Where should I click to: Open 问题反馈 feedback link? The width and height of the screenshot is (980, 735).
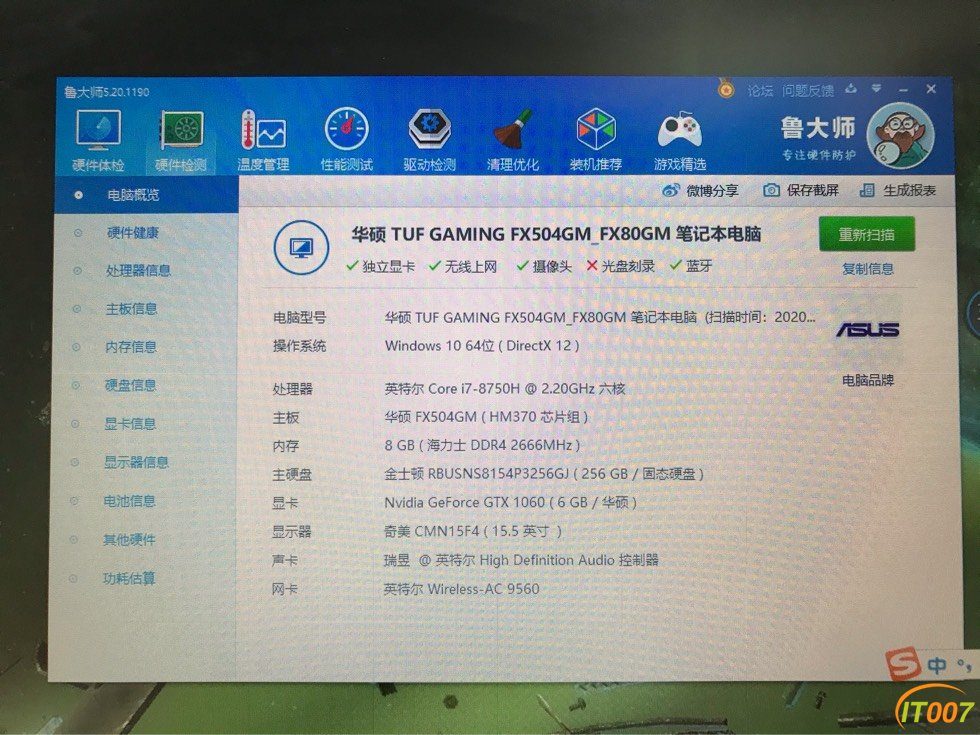click(x=808, y=91)
